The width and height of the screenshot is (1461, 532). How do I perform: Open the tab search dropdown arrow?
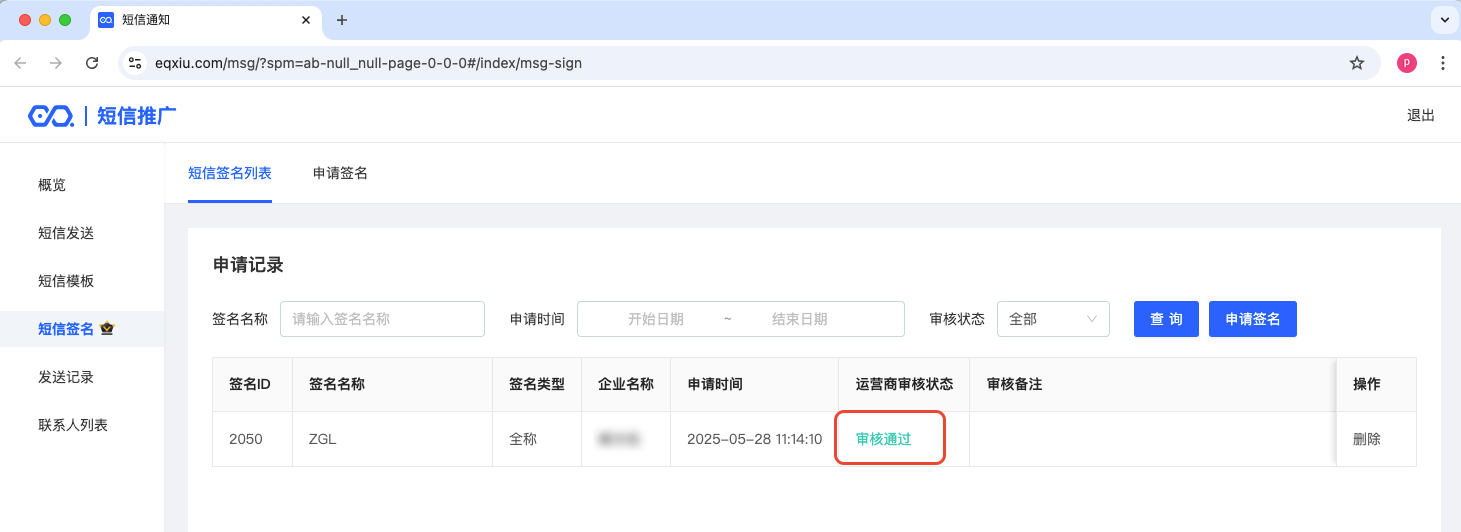click(1444, 20)
